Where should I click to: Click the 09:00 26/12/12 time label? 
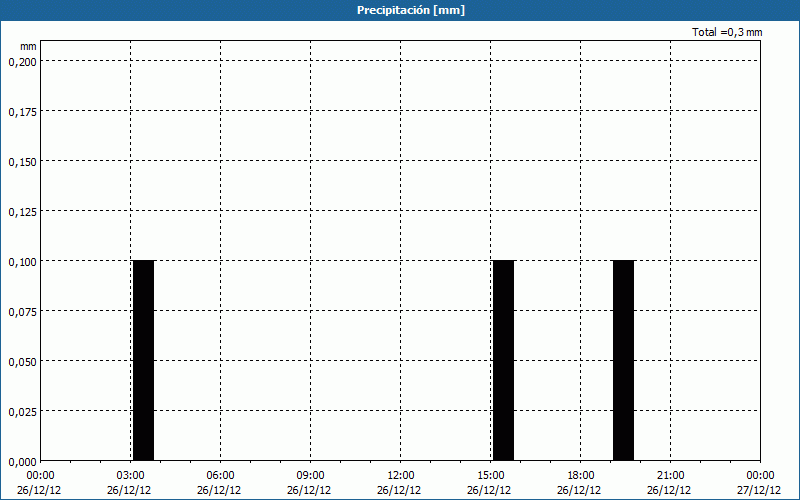[x=309, y=483]
